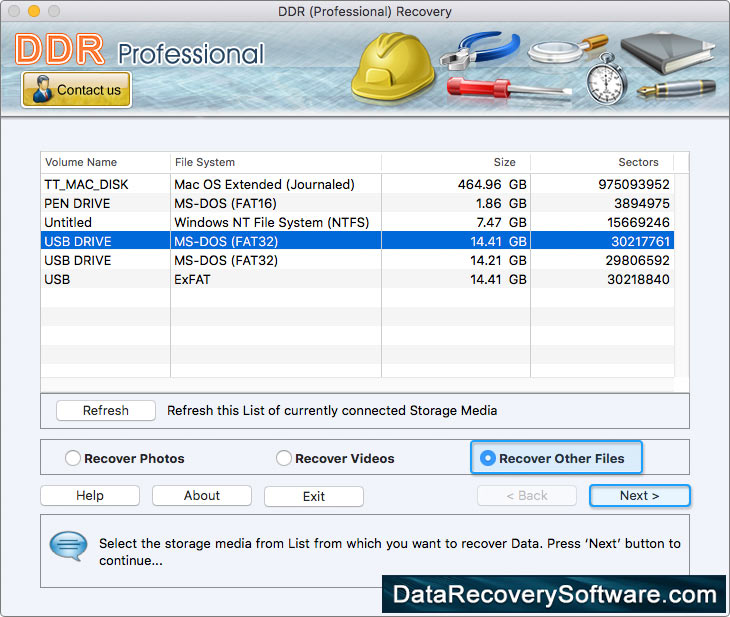Click the window minimize button
Viewport: 730px width, 617px height.
(34, 11)
